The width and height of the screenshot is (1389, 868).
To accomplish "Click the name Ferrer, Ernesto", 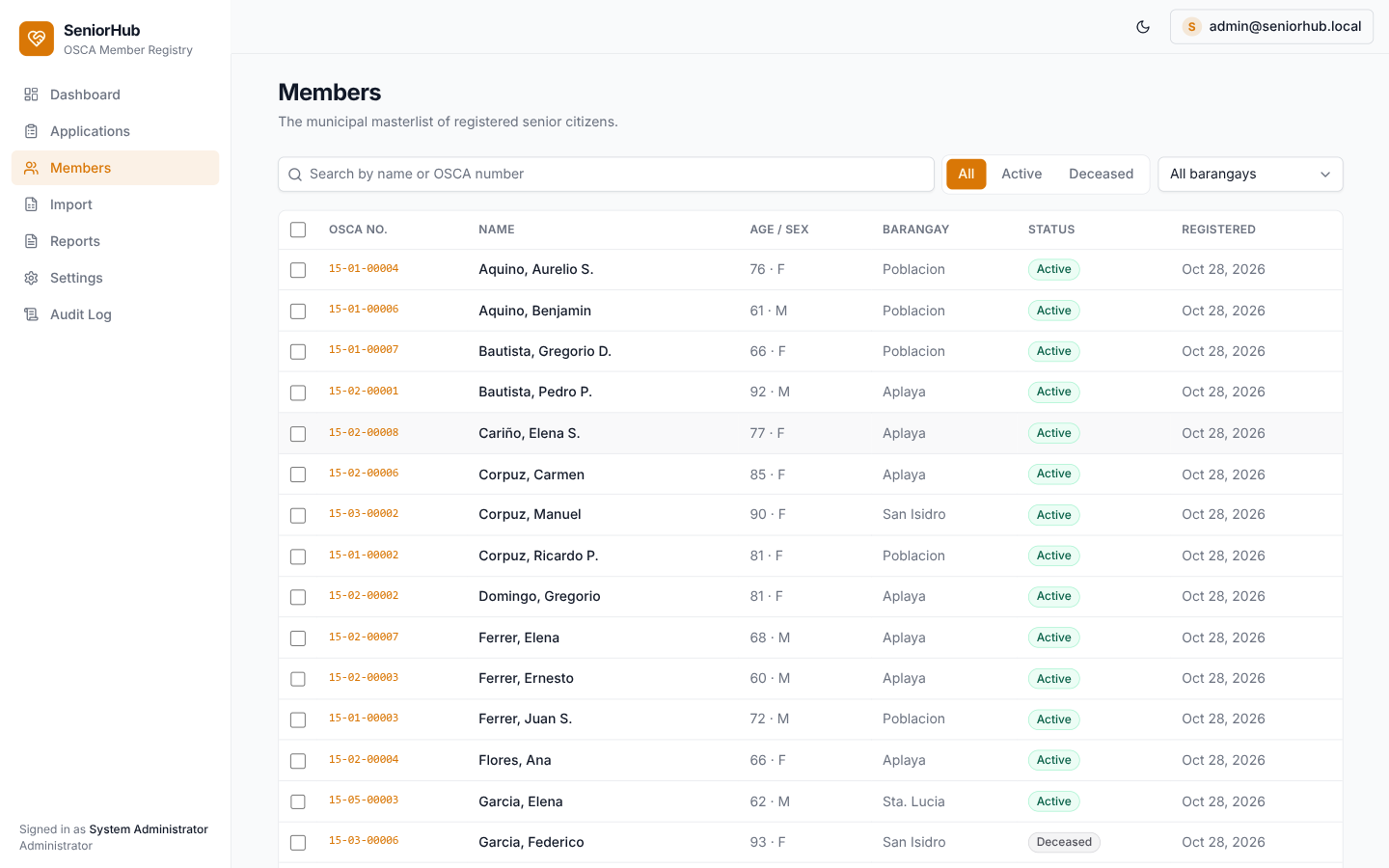I will click(526, 678).
